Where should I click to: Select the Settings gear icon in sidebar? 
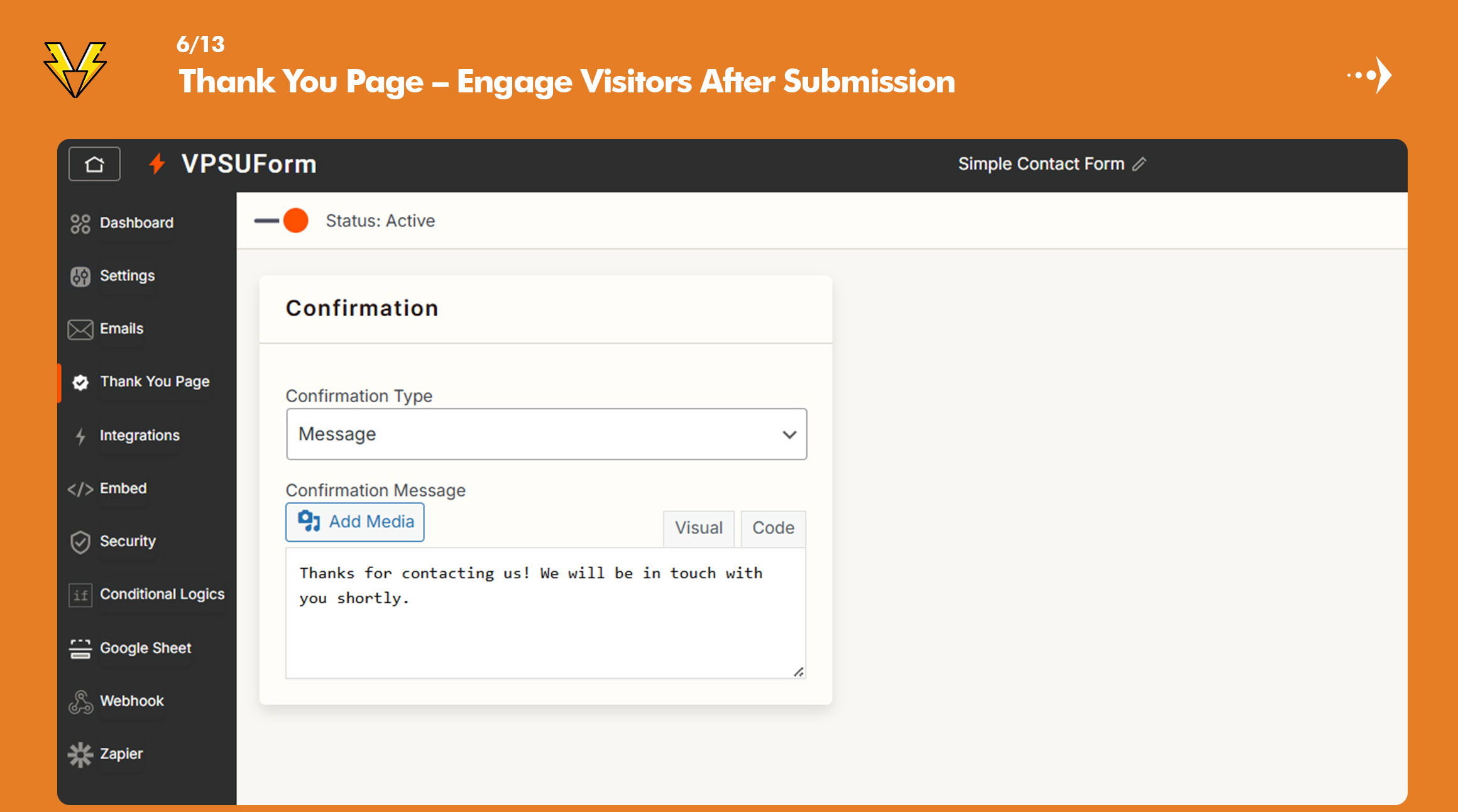80,275
